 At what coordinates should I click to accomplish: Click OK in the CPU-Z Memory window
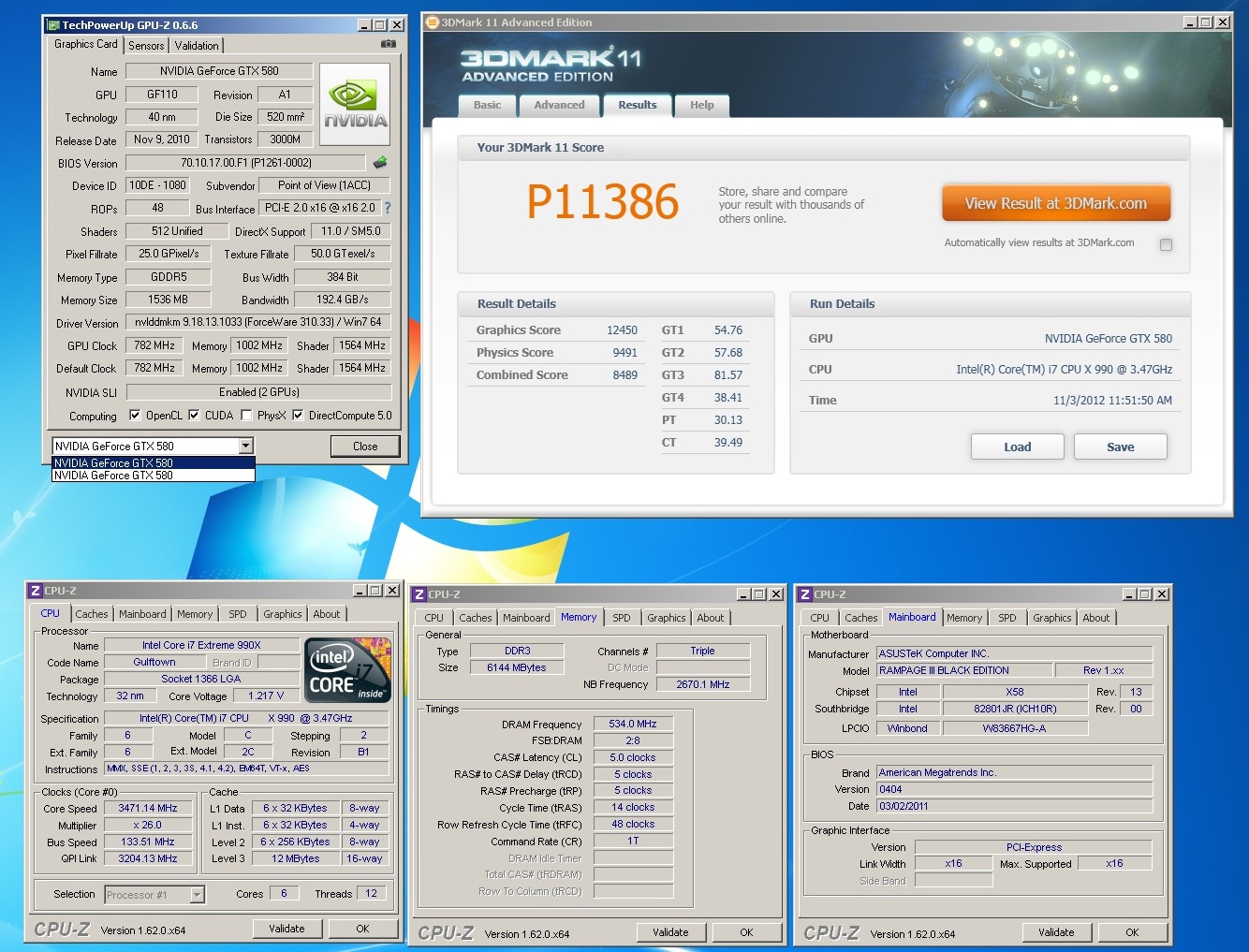tap(746, 932)
